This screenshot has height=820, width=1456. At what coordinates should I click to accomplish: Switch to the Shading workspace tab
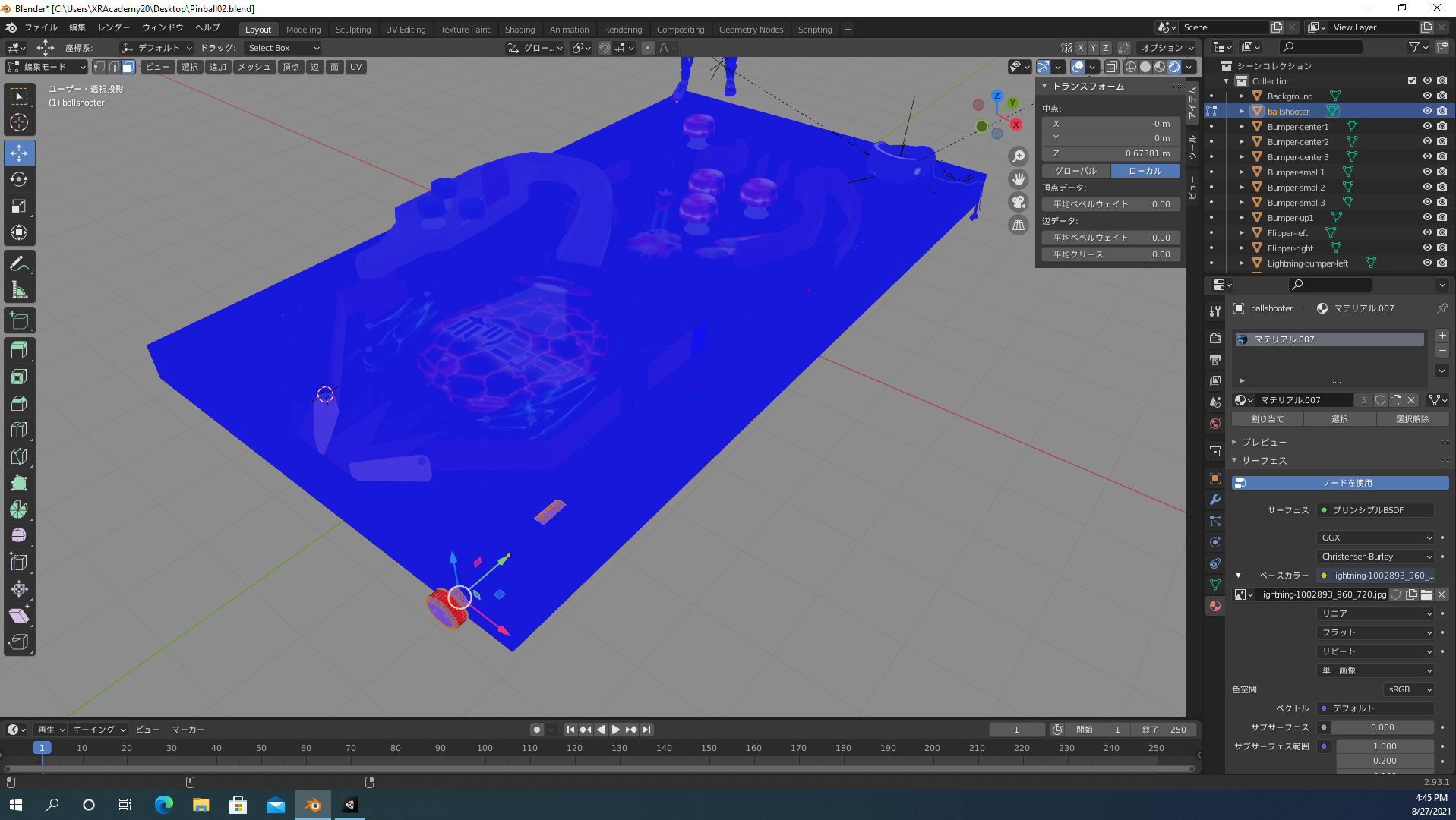[520, 30]
